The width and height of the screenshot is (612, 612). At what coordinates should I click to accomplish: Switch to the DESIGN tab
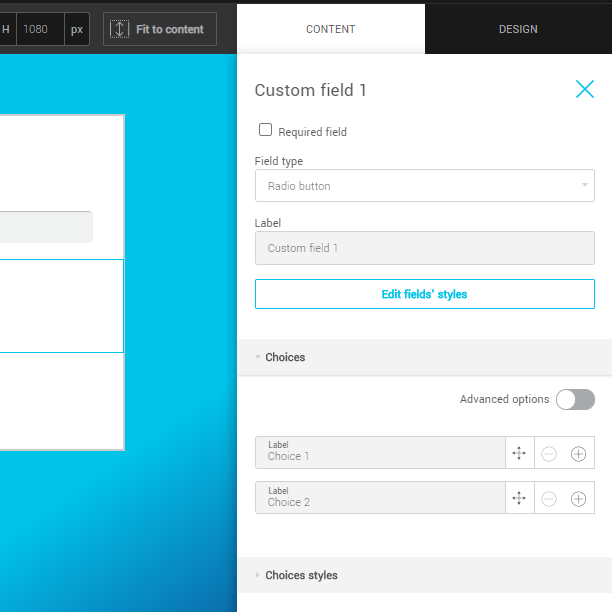[x=518, y=29]
